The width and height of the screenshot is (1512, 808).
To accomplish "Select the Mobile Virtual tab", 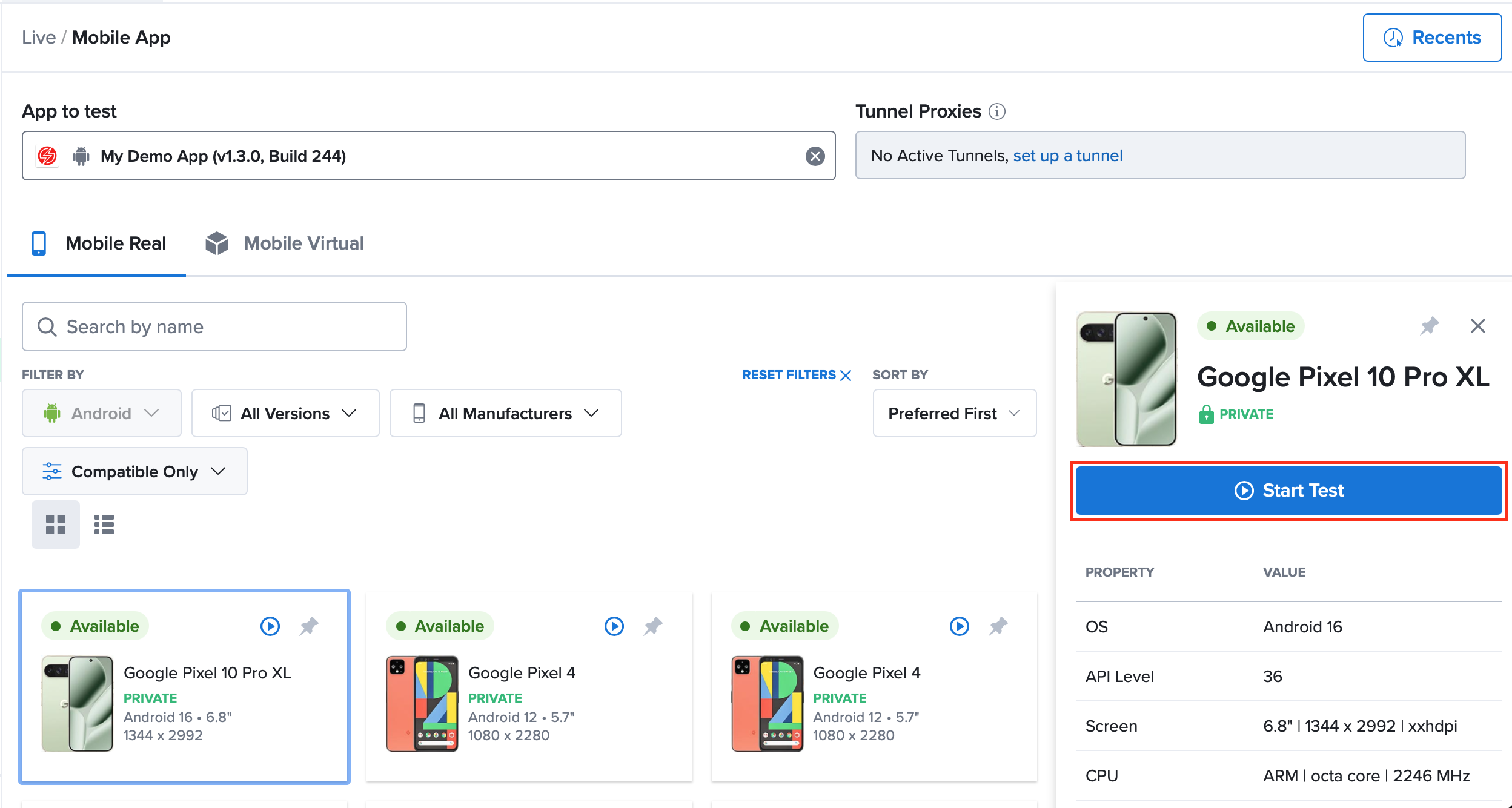I will pyautogui.click(x=285, y=243).
